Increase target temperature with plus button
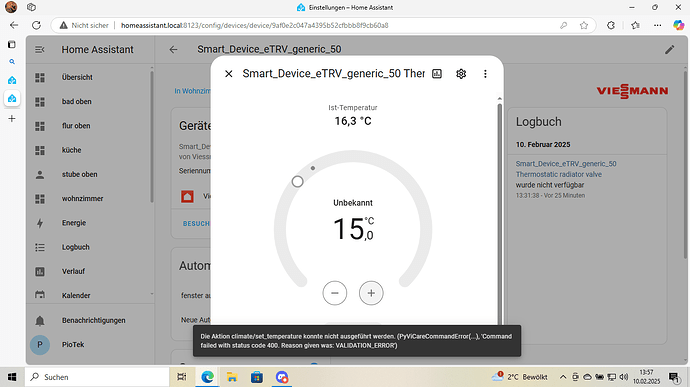The width and height of the screenshot is (690, 387). point(371,293)
